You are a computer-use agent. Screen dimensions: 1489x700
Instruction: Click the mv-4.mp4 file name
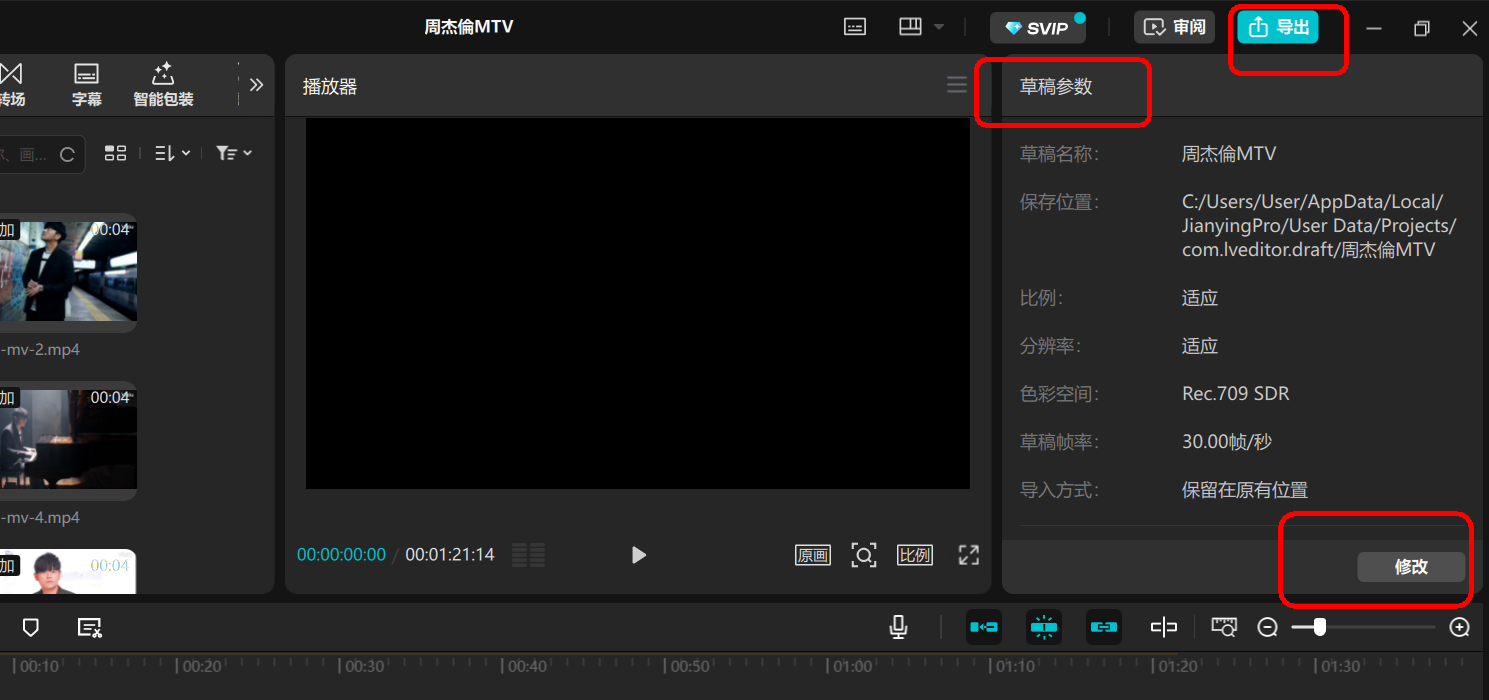(40, 518)
